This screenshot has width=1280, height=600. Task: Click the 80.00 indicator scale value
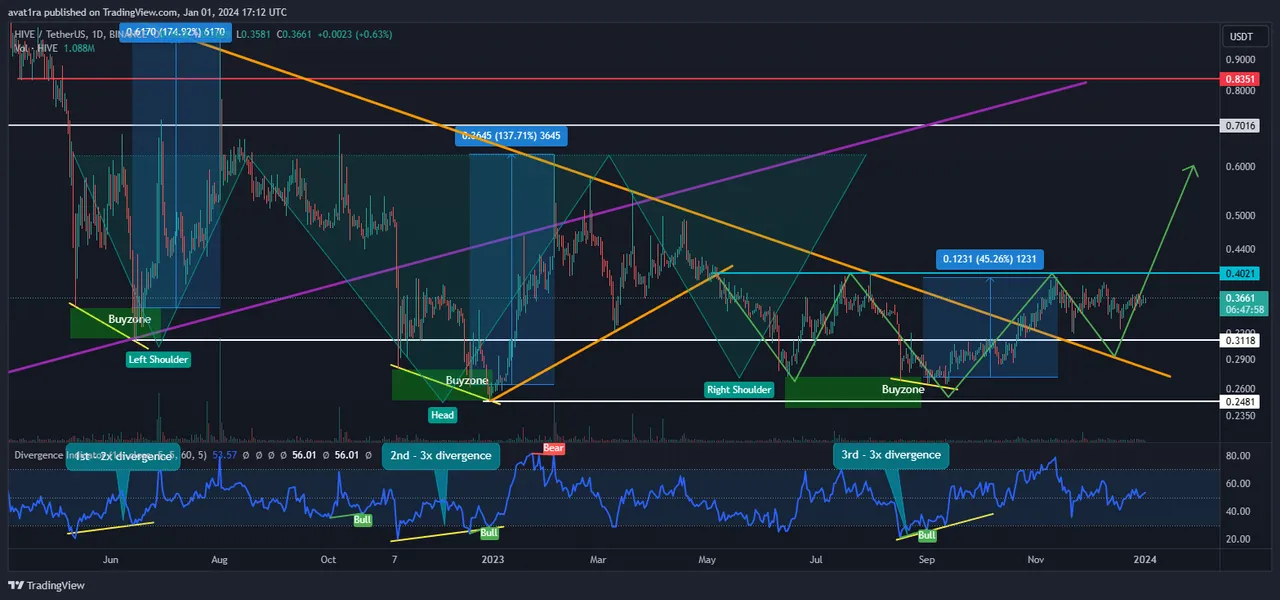pos(1236,456)
